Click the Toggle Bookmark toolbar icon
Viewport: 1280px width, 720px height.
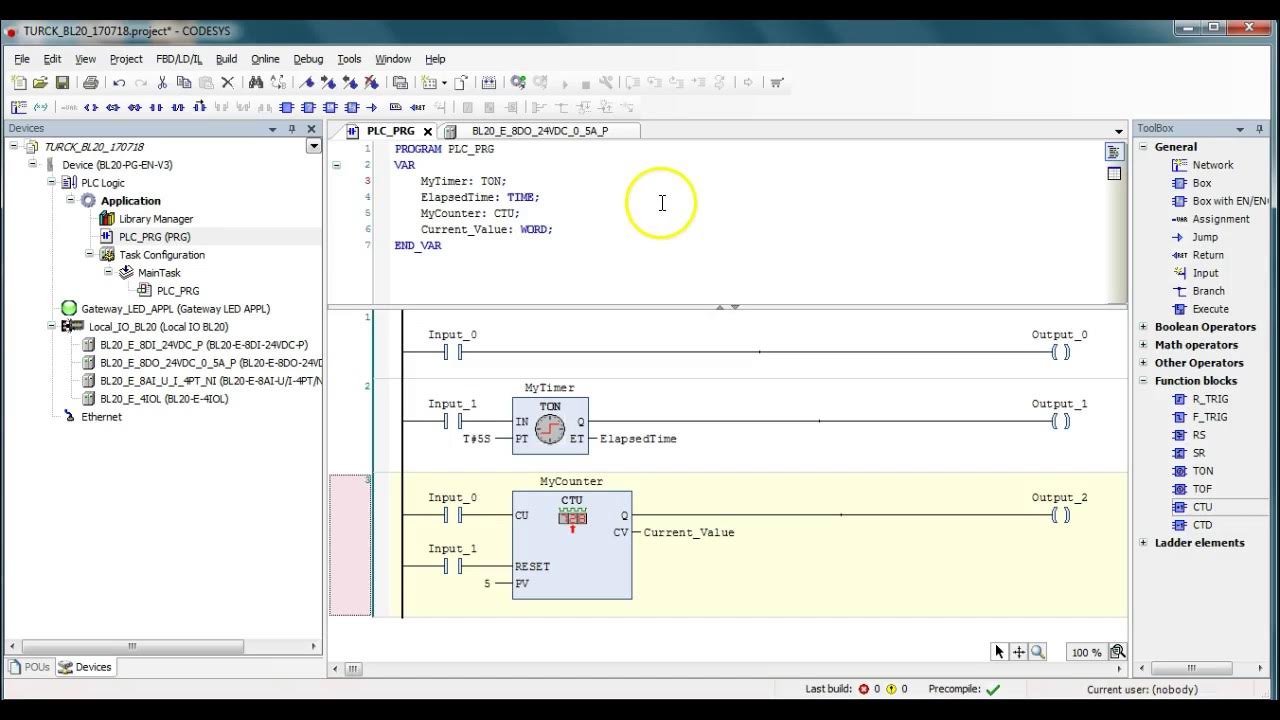coord(307,83)
